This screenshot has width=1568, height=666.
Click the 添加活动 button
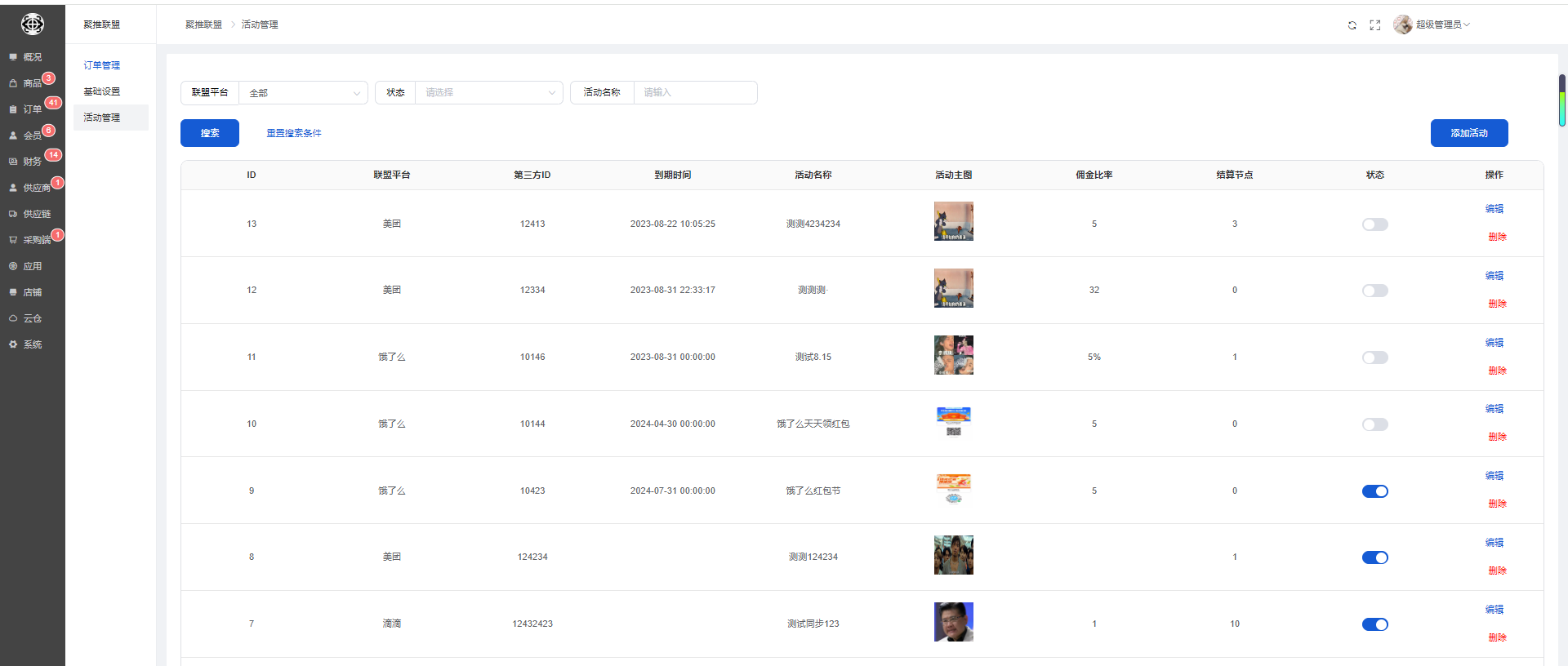coord(1468,133)
